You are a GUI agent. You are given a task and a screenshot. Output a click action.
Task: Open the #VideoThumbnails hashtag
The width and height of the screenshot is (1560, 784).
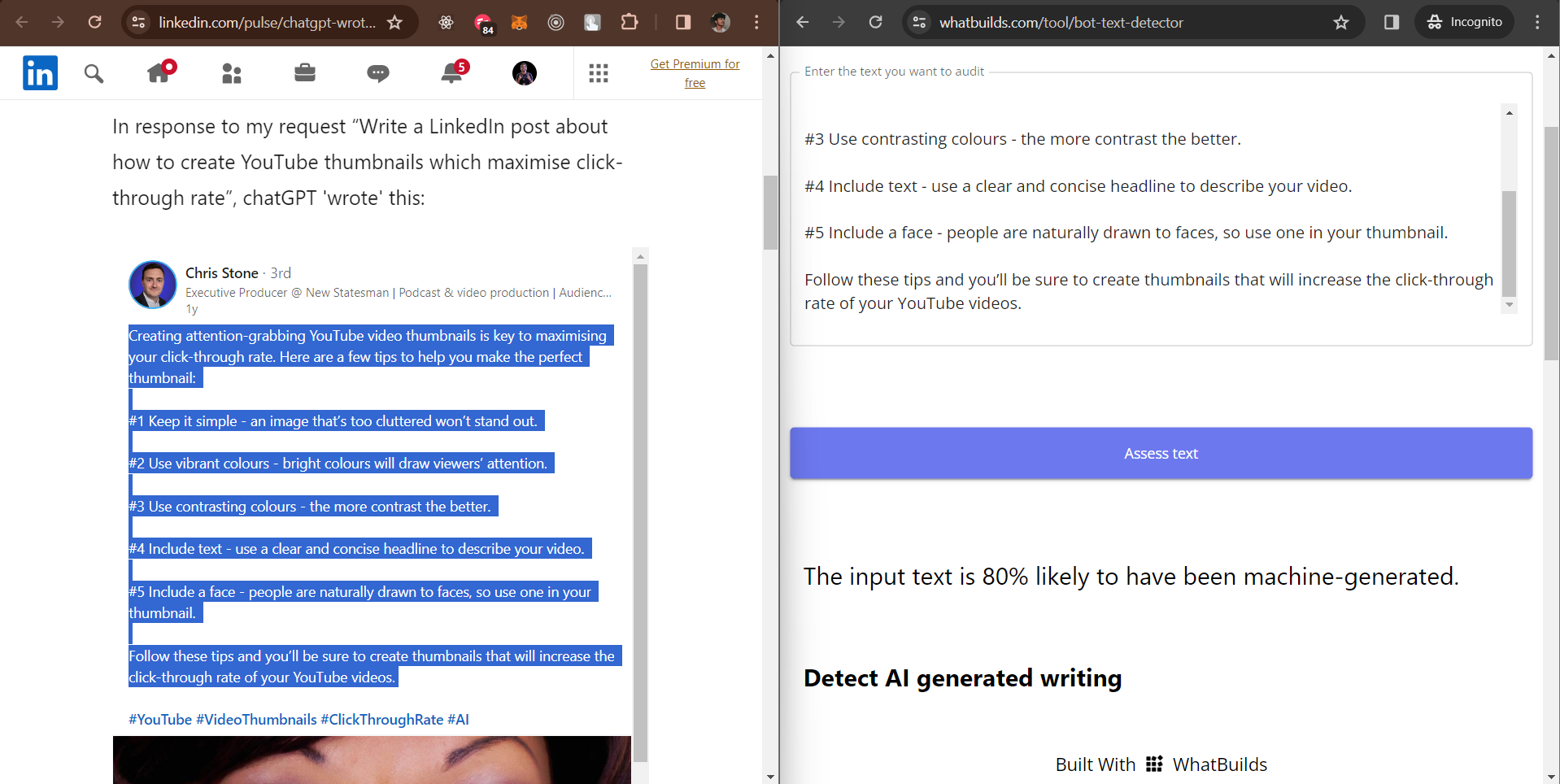[256, 719]
